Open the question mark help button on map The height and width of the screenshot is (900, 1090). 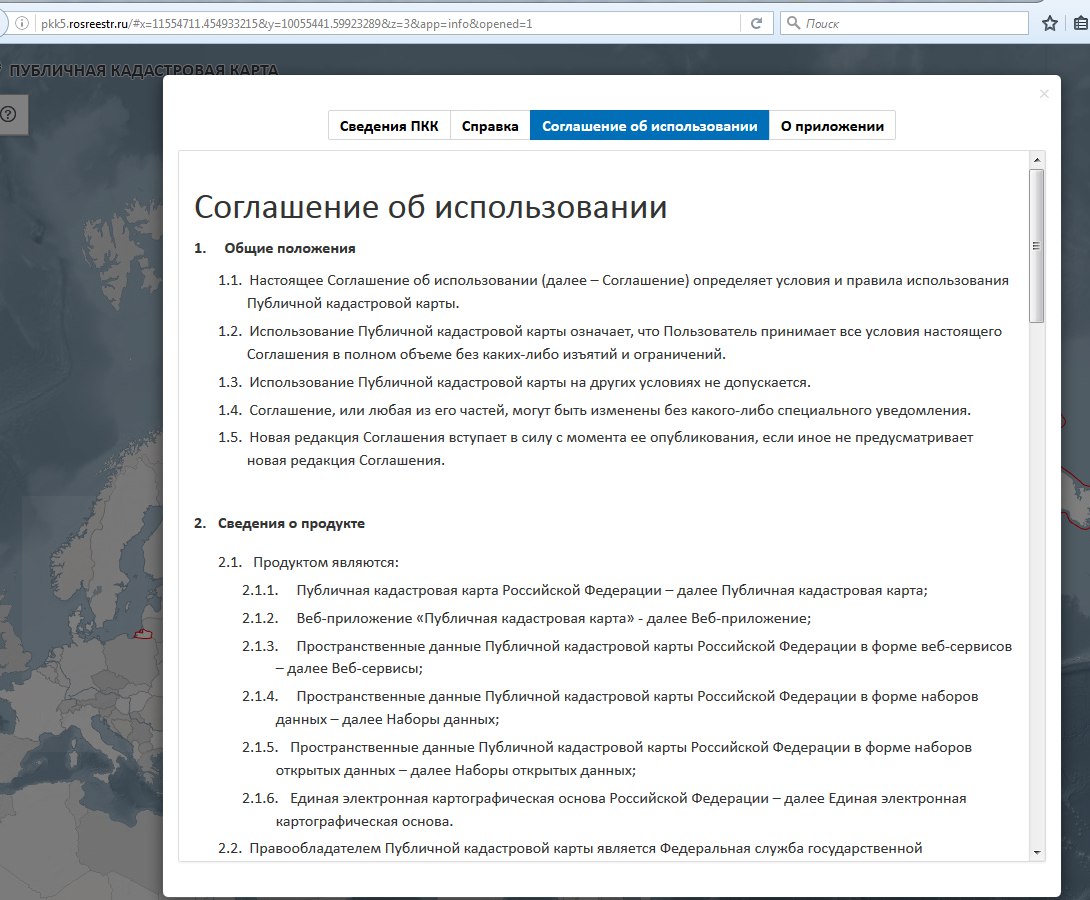pyautogui.click(x=8, y=114)
